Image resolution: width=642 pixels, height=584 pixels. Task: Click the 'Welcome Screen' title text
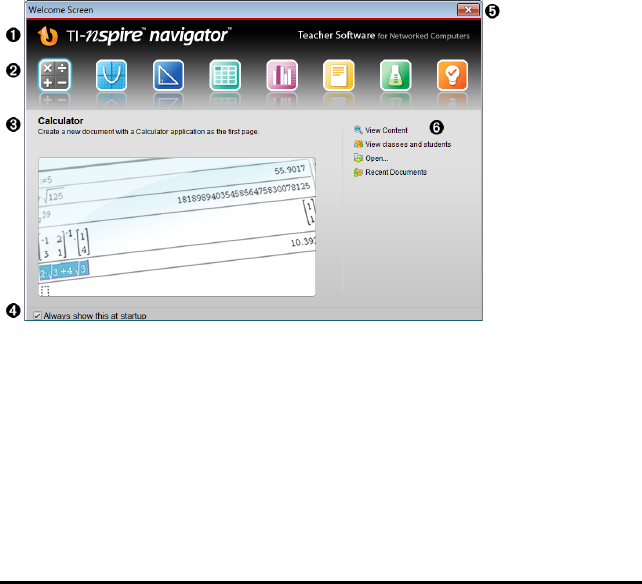click(x=61, y=10)
